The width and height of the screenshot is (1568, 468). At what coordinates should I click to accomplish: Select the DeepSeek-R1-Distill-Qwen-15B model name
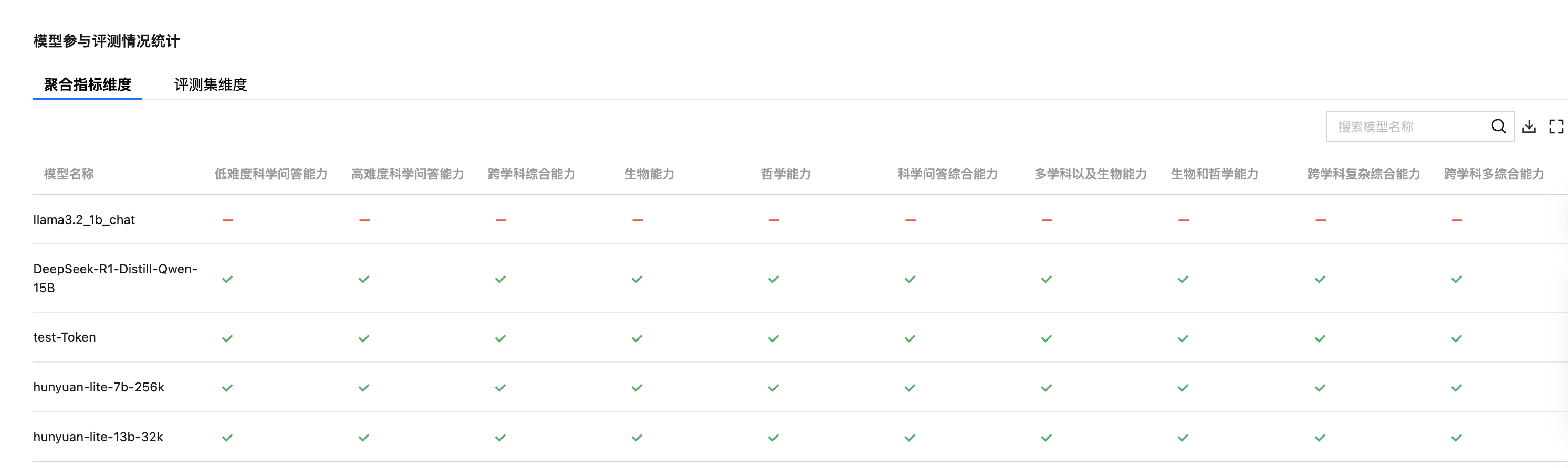[115, 278]
